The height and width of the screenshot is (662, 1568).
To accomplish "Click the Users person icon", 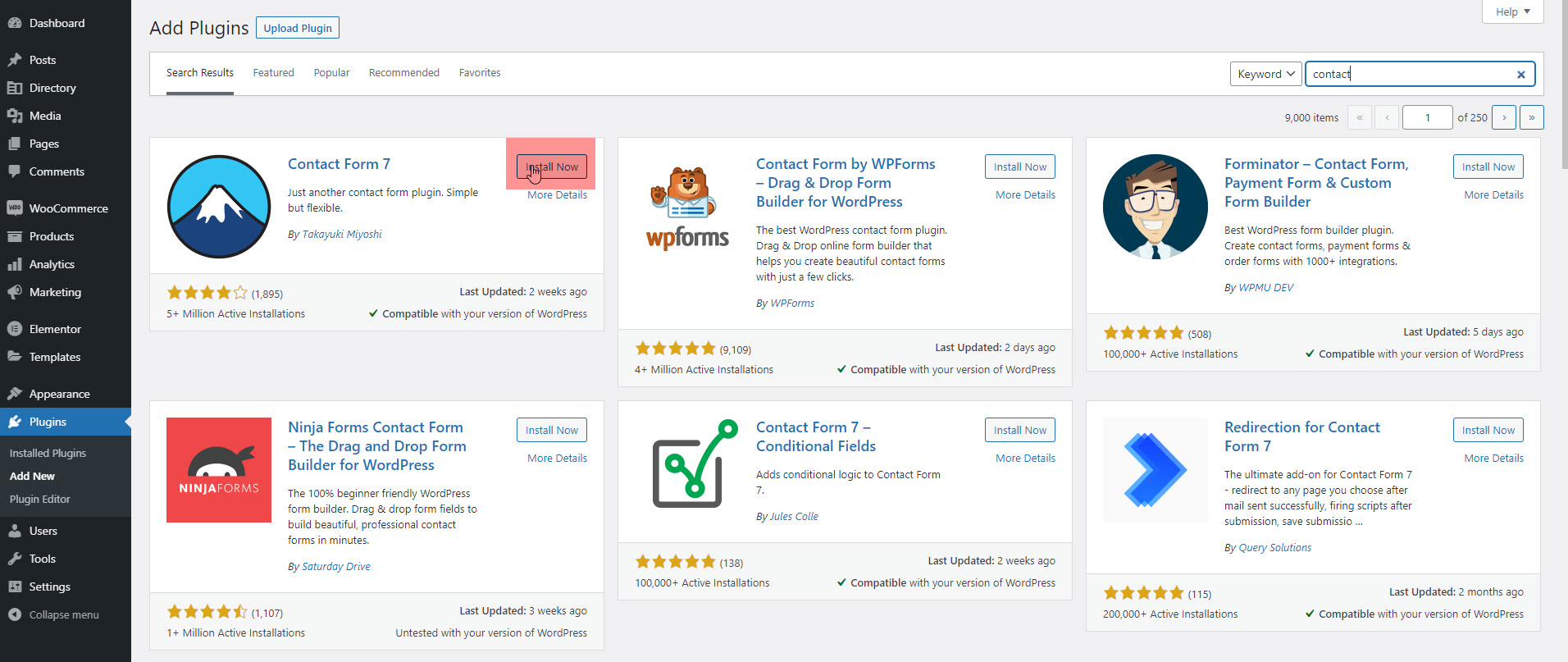I will click(14, 531).
